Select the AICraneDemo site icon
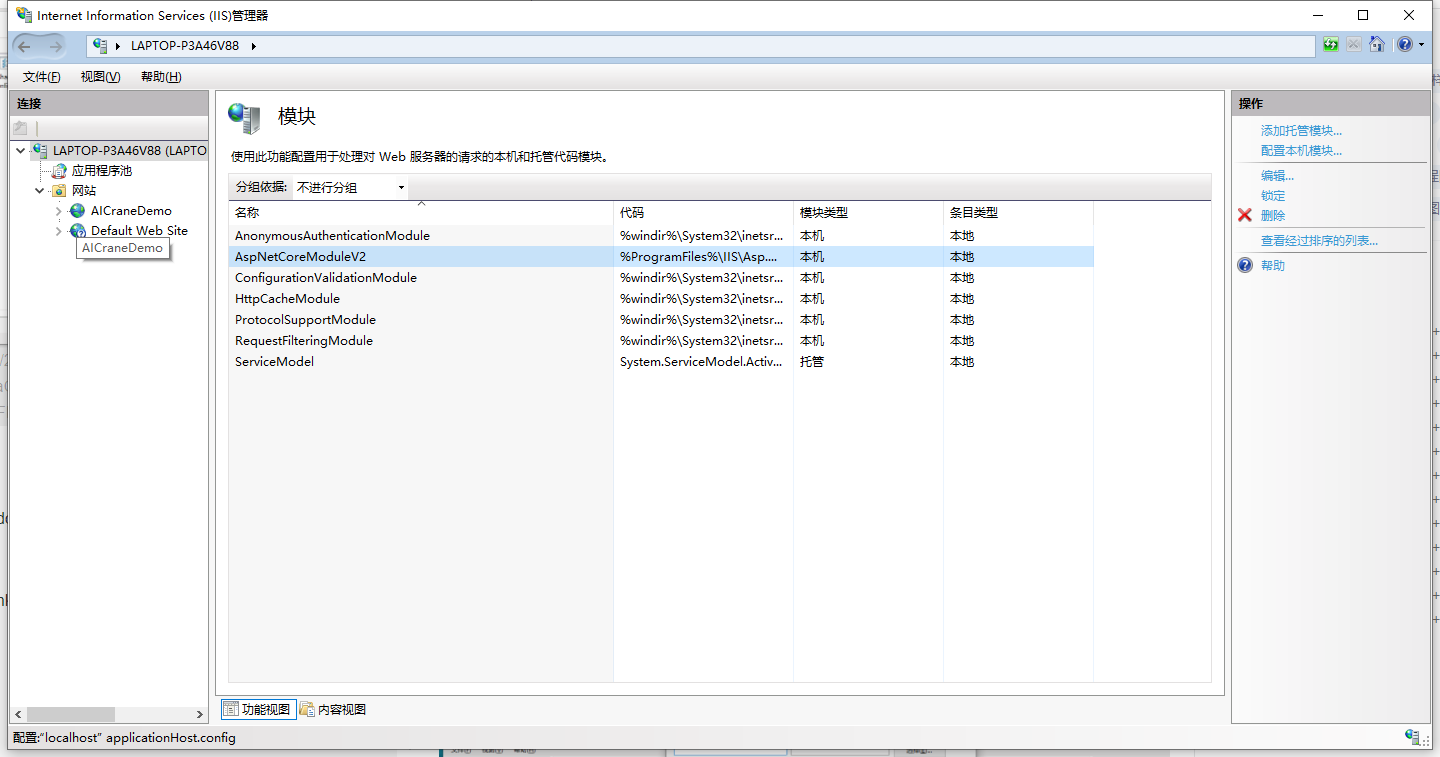The image size is (1440, 757). (x=77, y=211)
